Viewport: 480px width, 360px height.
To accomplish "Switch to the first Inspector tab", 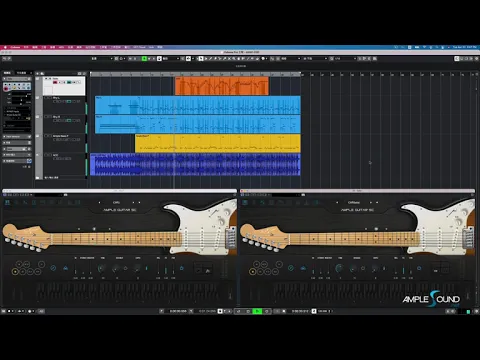I will (7, 73).
